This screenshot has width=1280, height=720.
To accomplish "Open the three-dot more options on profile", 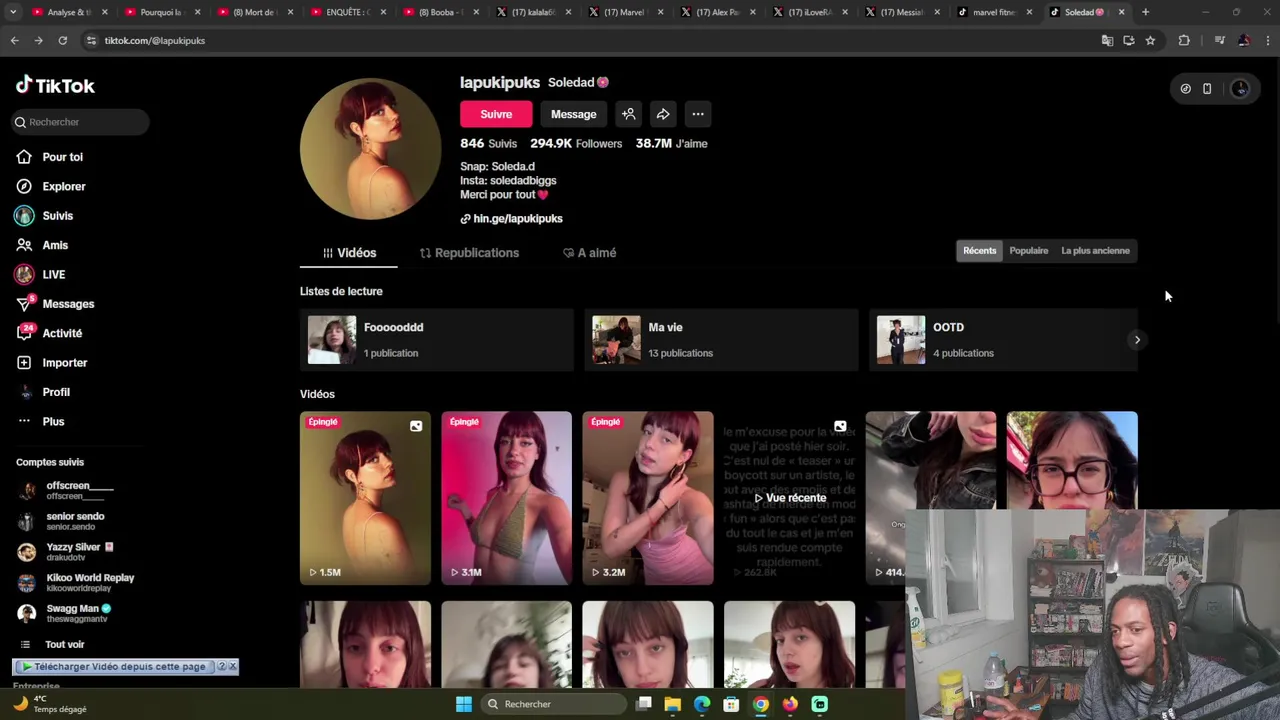I will click(698, 114).
